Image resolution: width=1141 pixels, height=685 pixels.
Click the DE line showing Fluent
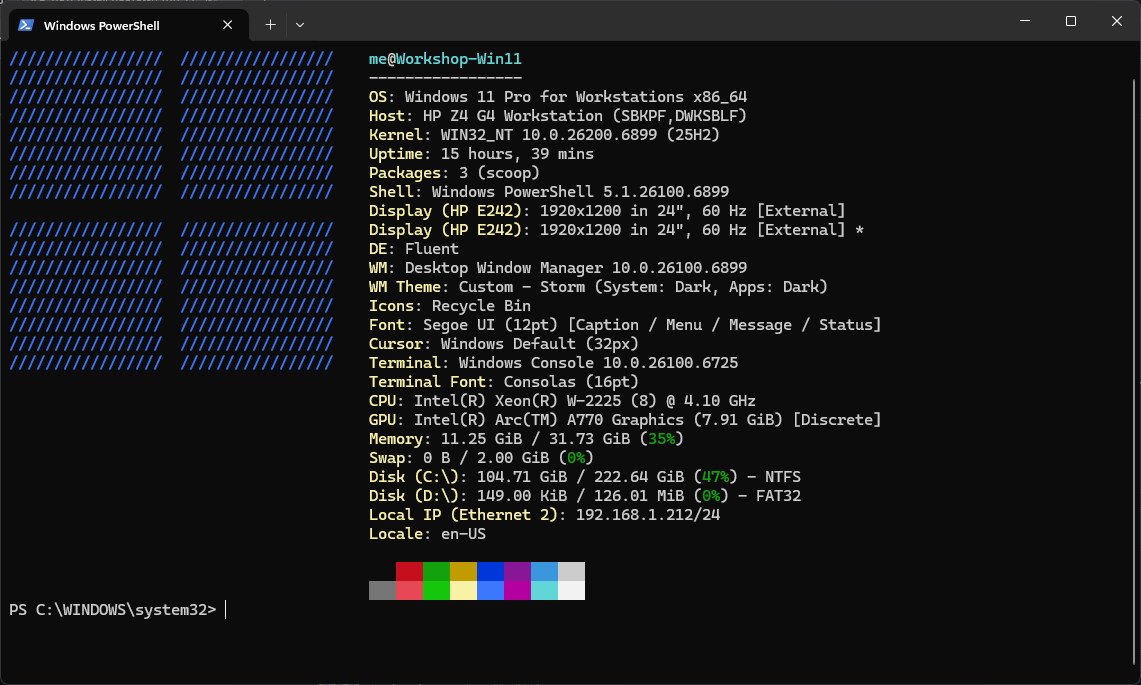tap(413, 248)
